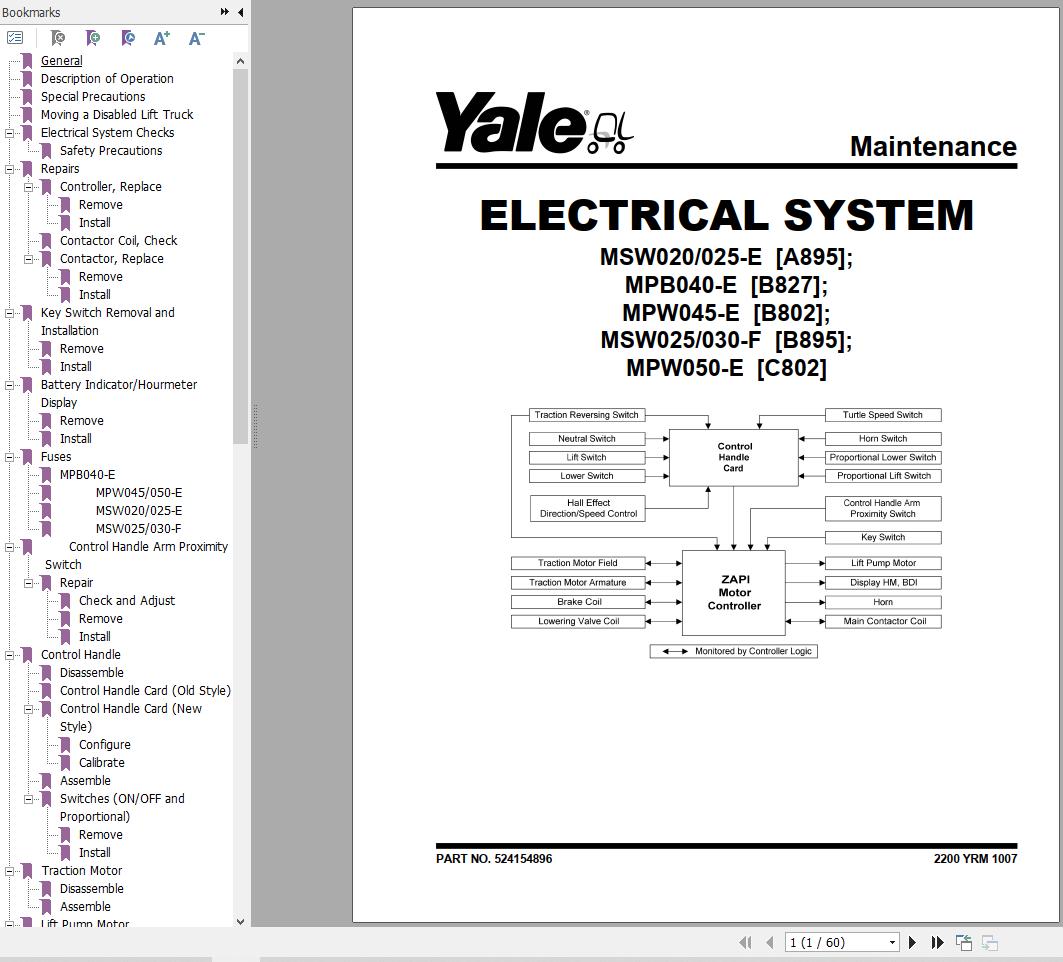The image size is (1063, 962).
Task: Jump to the last page
Action: click(938, 942)
